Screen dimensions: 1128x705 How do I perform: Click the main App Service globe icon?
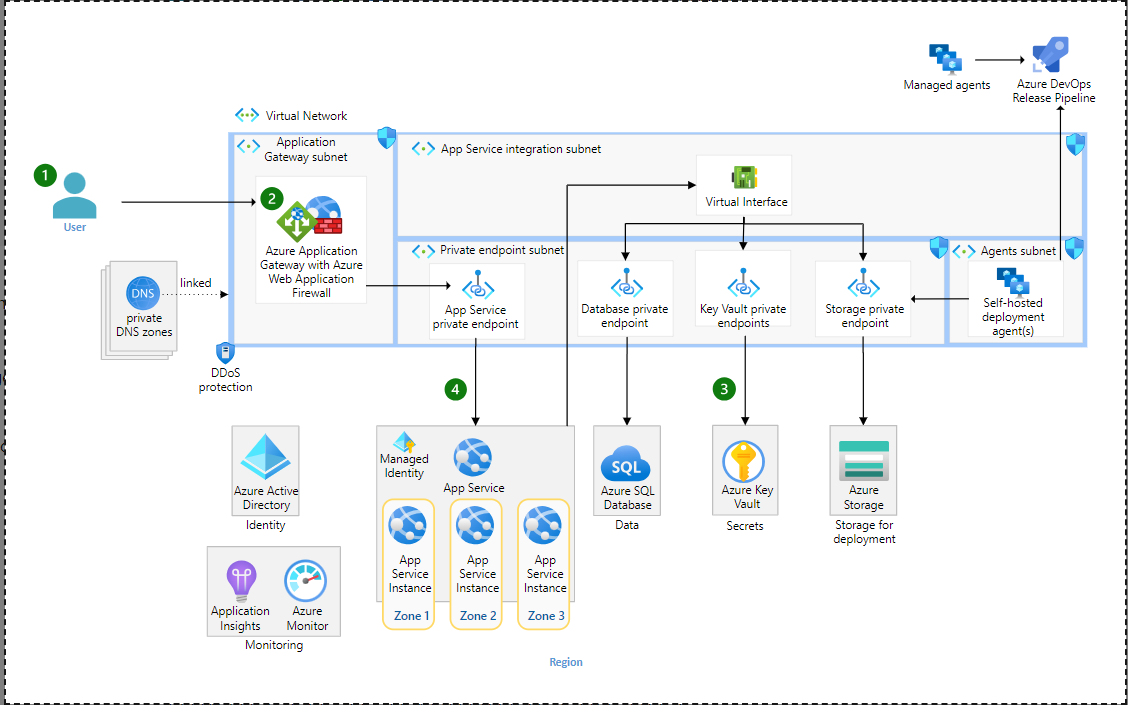coord(473,458)
